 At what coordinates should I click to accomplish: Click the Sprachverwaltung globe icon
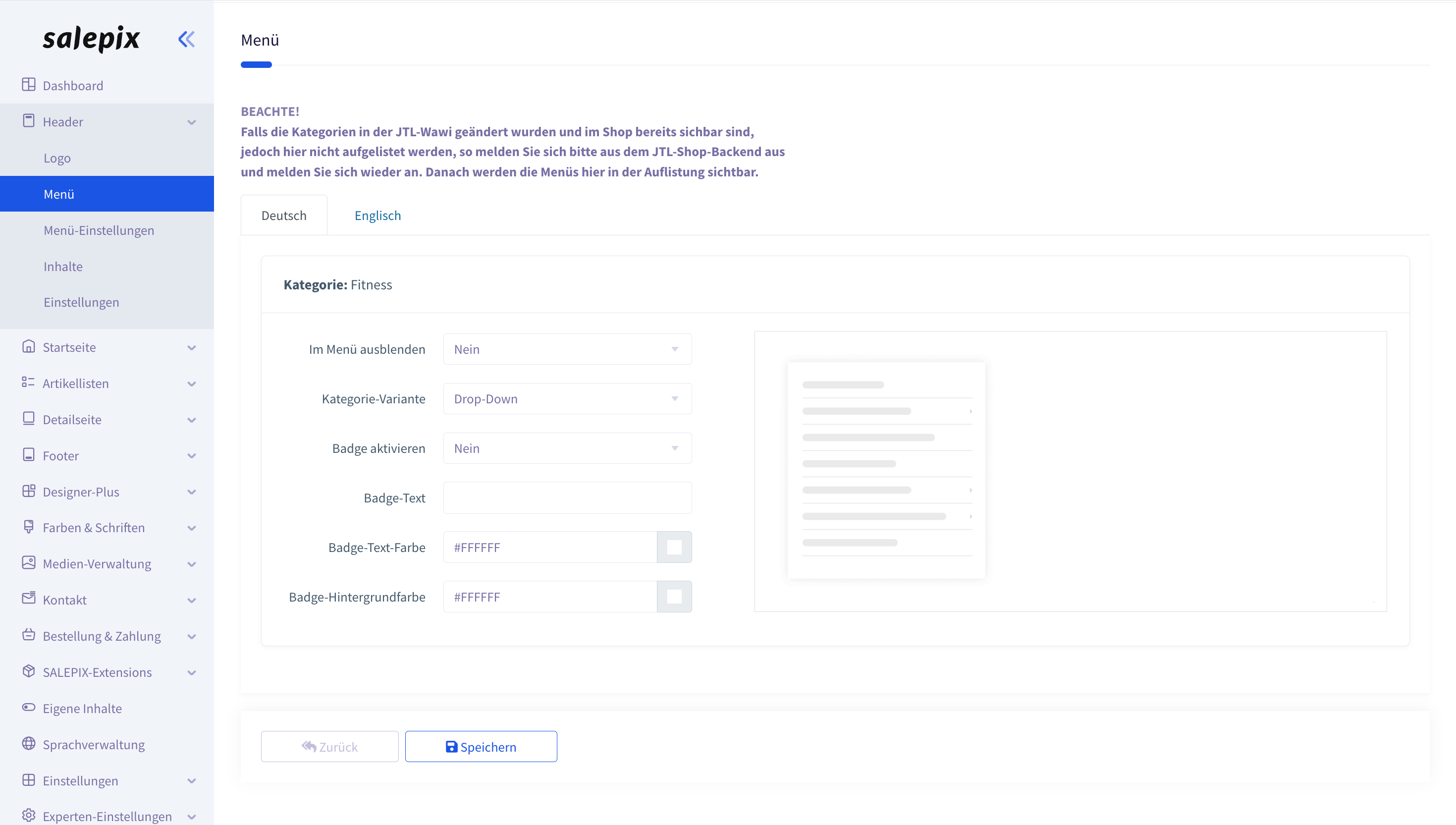tap(28, 744)
